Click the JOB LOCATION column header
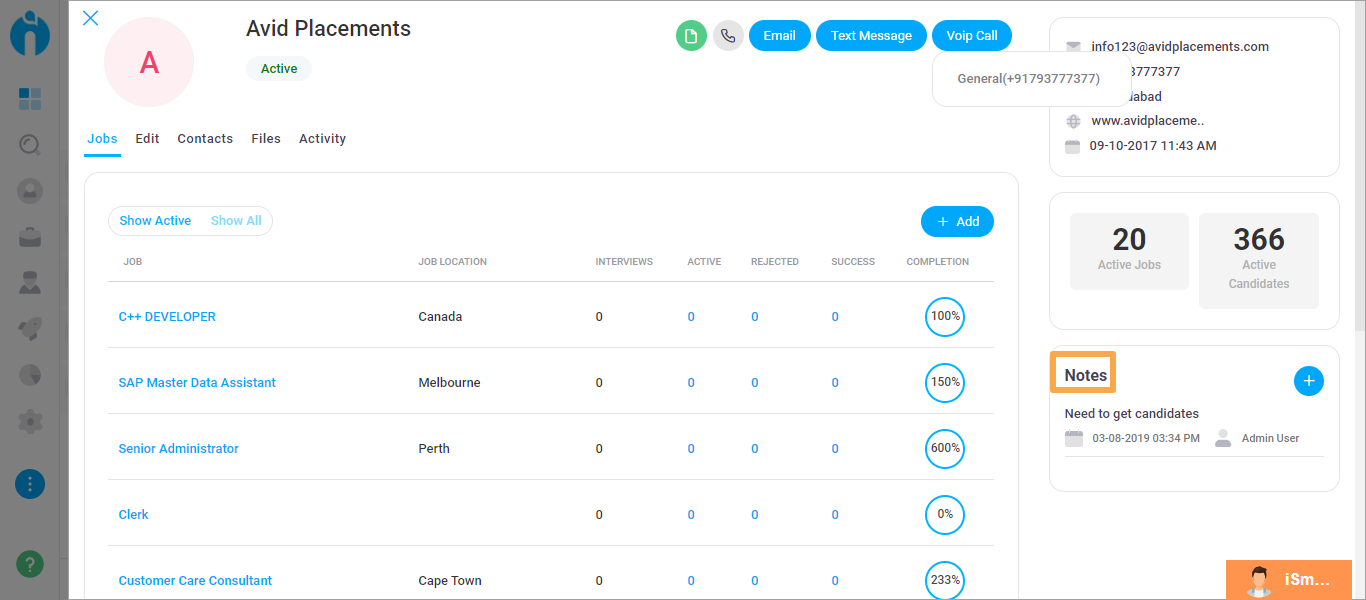Image resolution: width=1366 pixels, height=600 pixels. point(453,262)
